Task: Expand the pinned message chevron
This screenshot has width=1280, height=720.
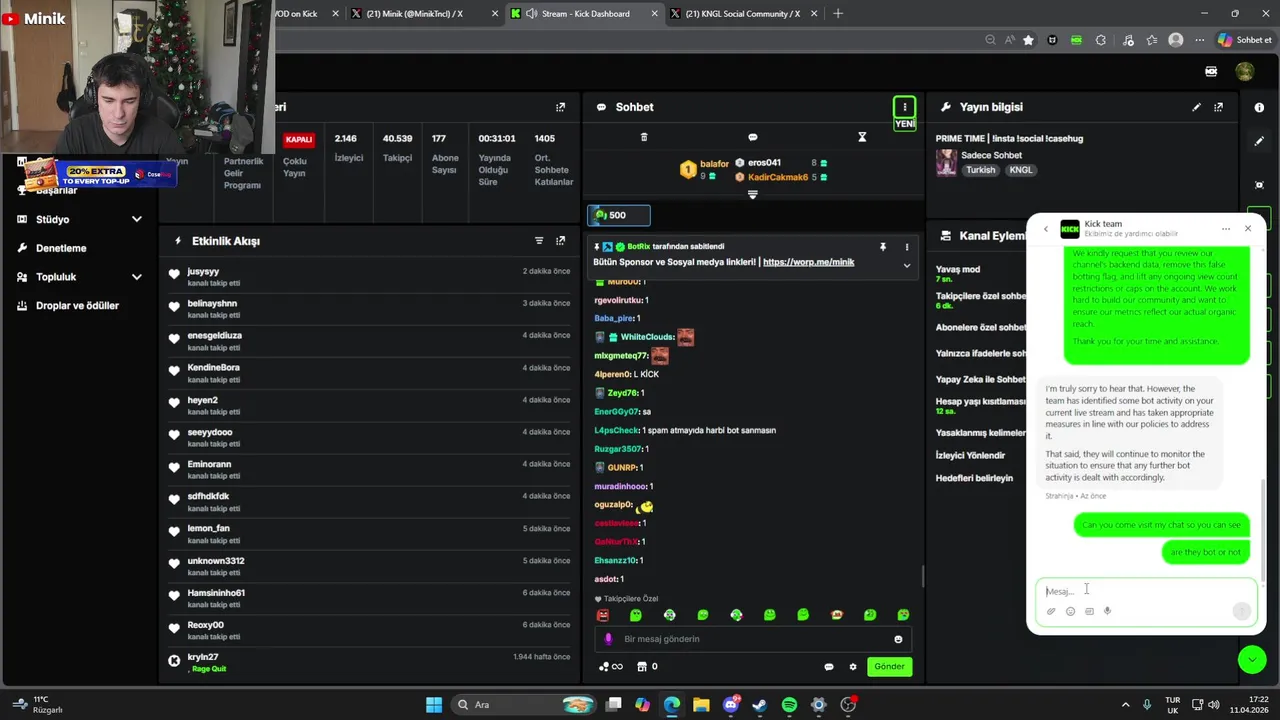Action: click(907, 265)
